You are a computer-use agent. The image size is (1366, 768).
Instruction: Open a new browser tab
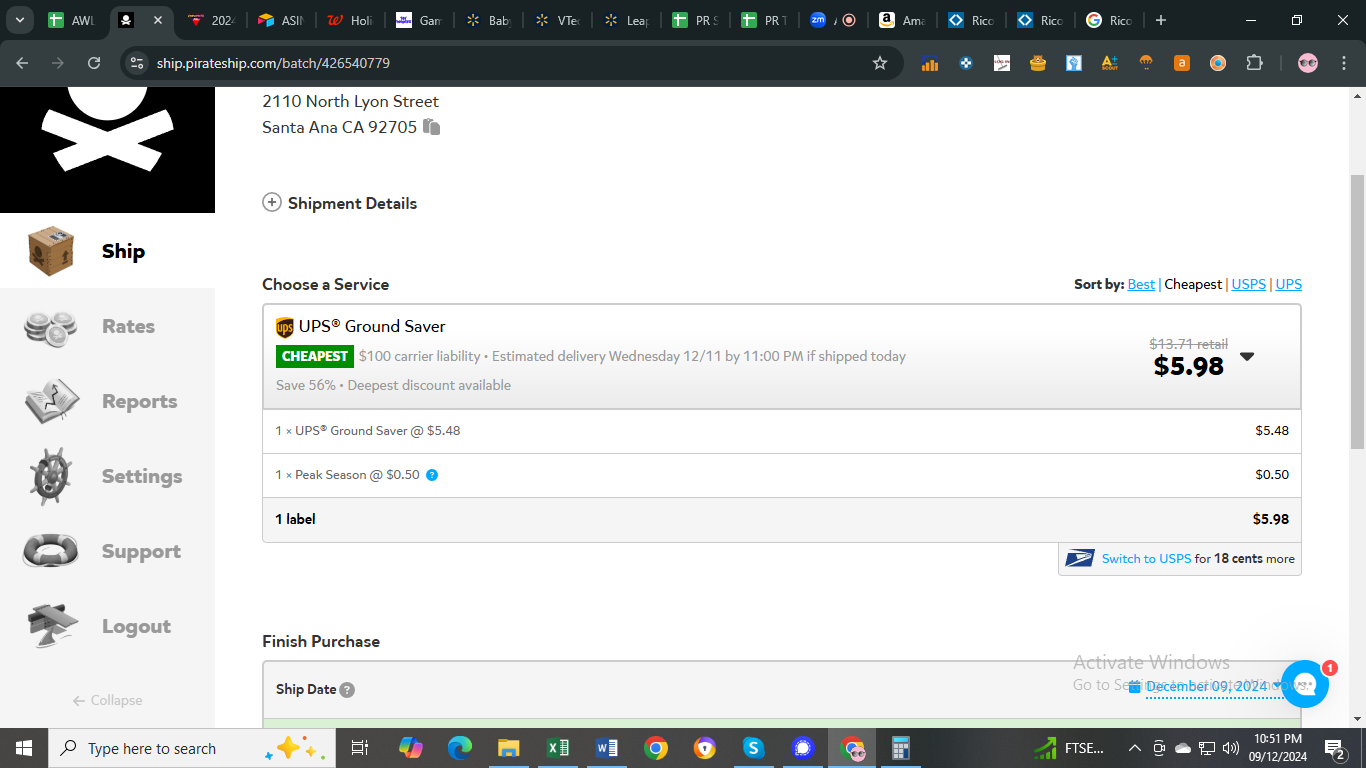tap(1160, 20)
